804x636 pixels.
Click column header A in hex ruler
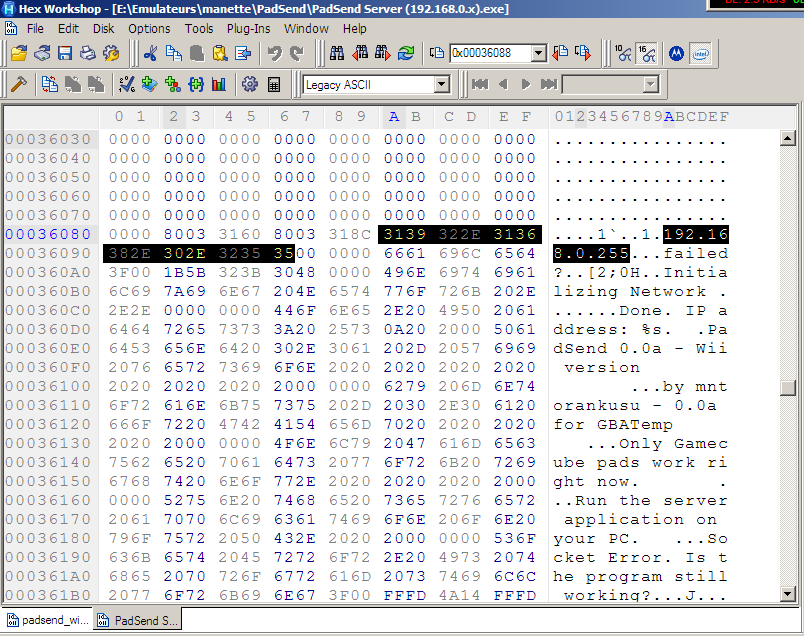[394, 117]
